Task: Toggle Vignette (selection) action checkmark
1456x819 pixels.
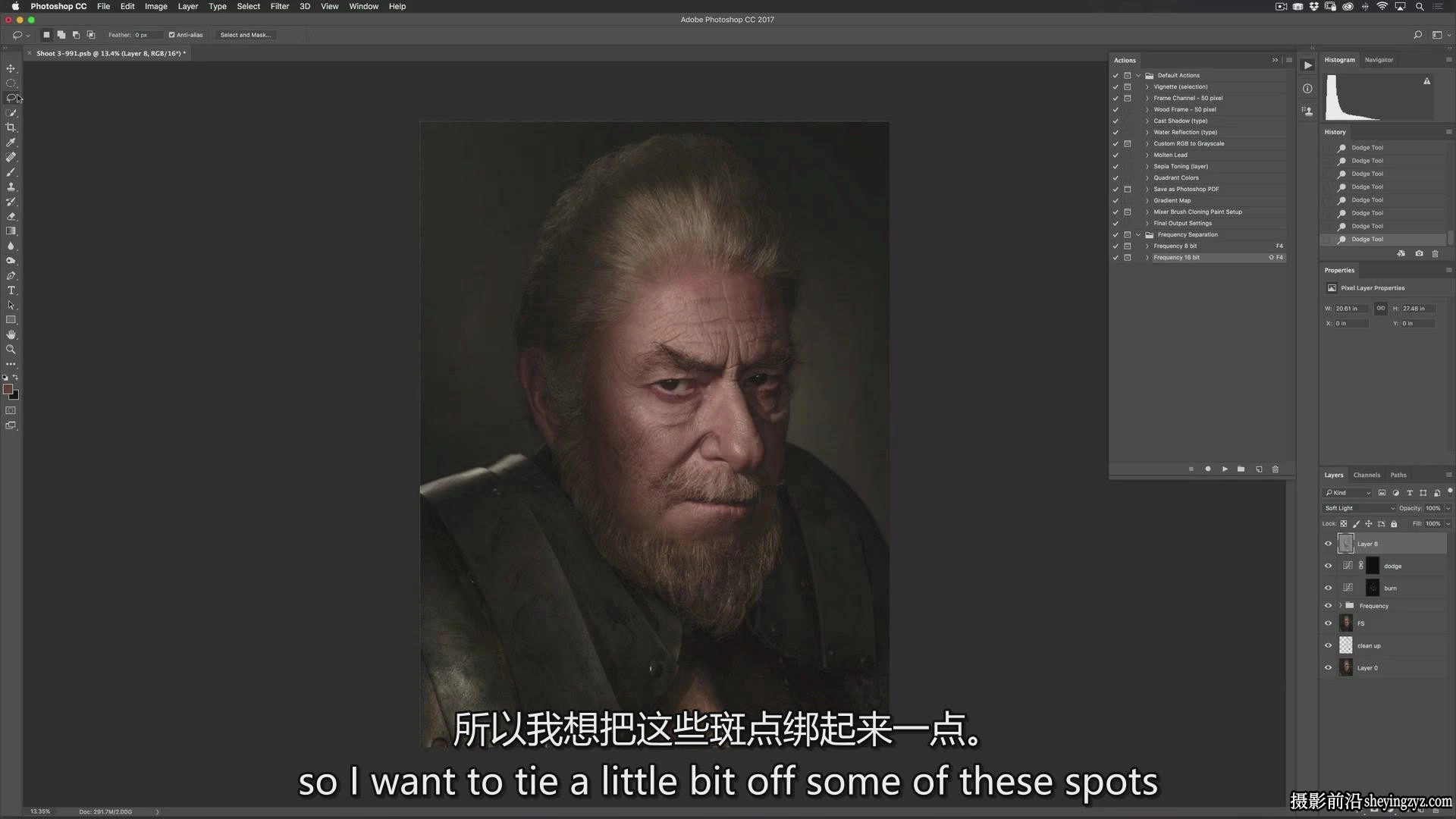Action: click(x=1116, y=87)
